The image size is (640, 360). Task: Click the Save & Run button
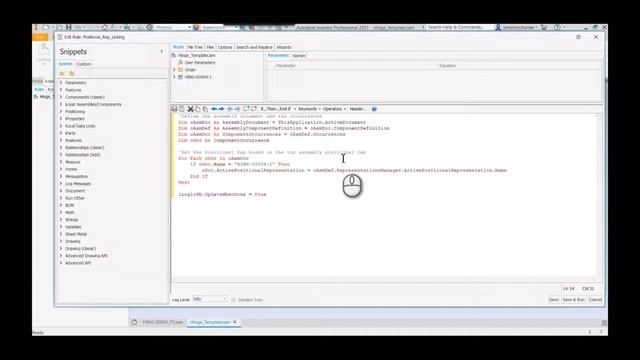(x=573, y=300)
